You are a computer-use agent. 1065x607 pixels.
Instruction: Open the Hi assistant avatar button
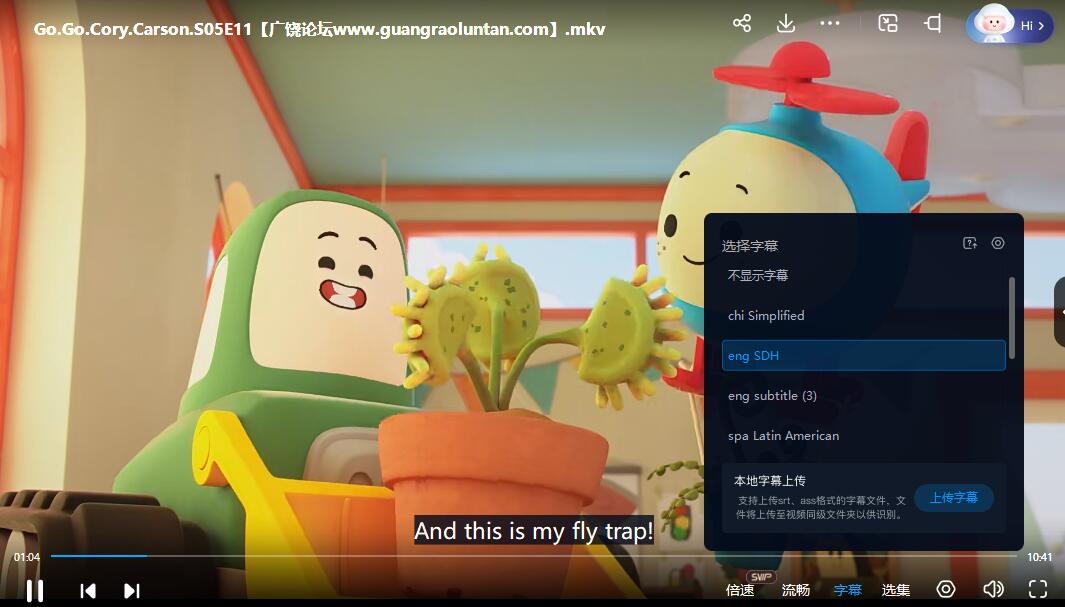coord(1010,24)
